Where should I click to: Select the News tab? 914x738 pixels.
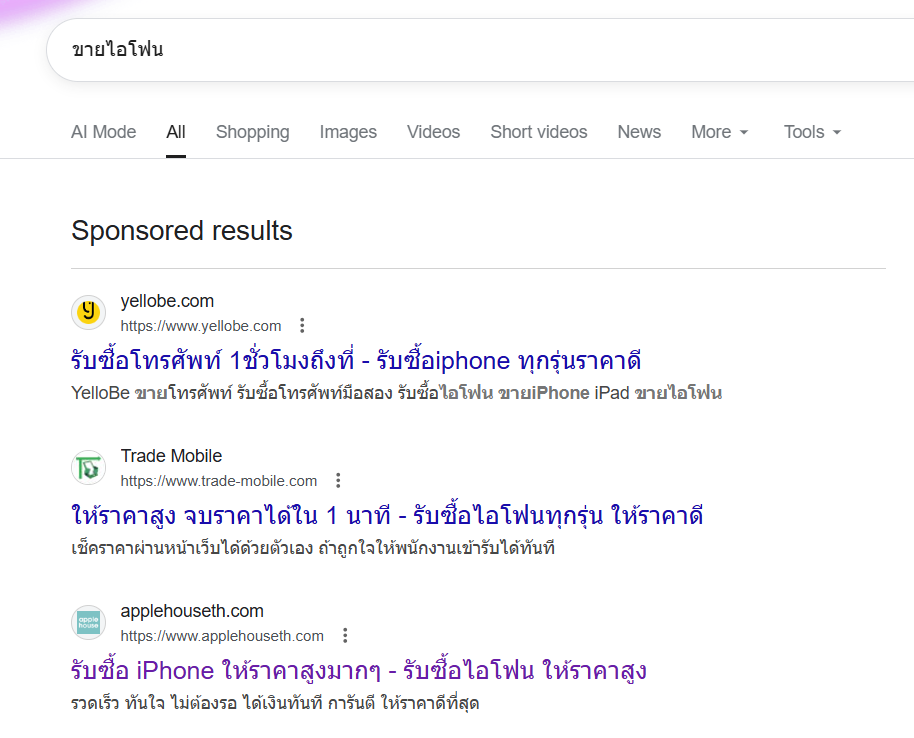(x=639, y=132)
